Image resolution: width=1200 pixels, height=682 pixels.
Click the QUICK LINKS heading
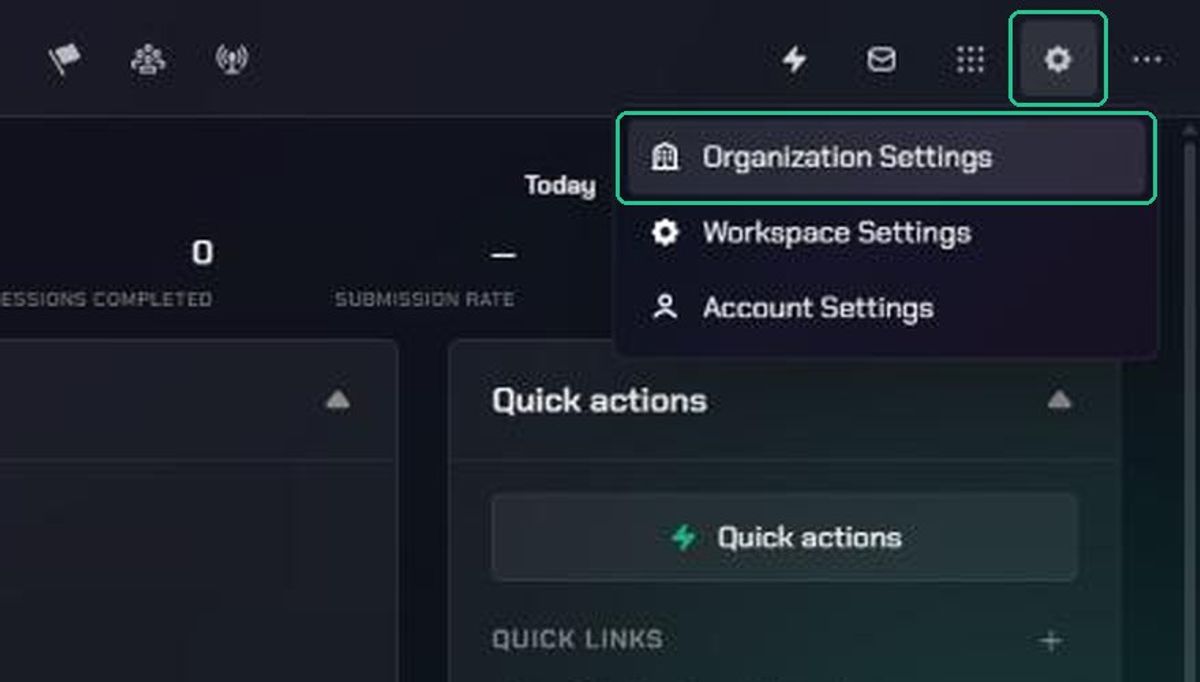tap(577, 640)
